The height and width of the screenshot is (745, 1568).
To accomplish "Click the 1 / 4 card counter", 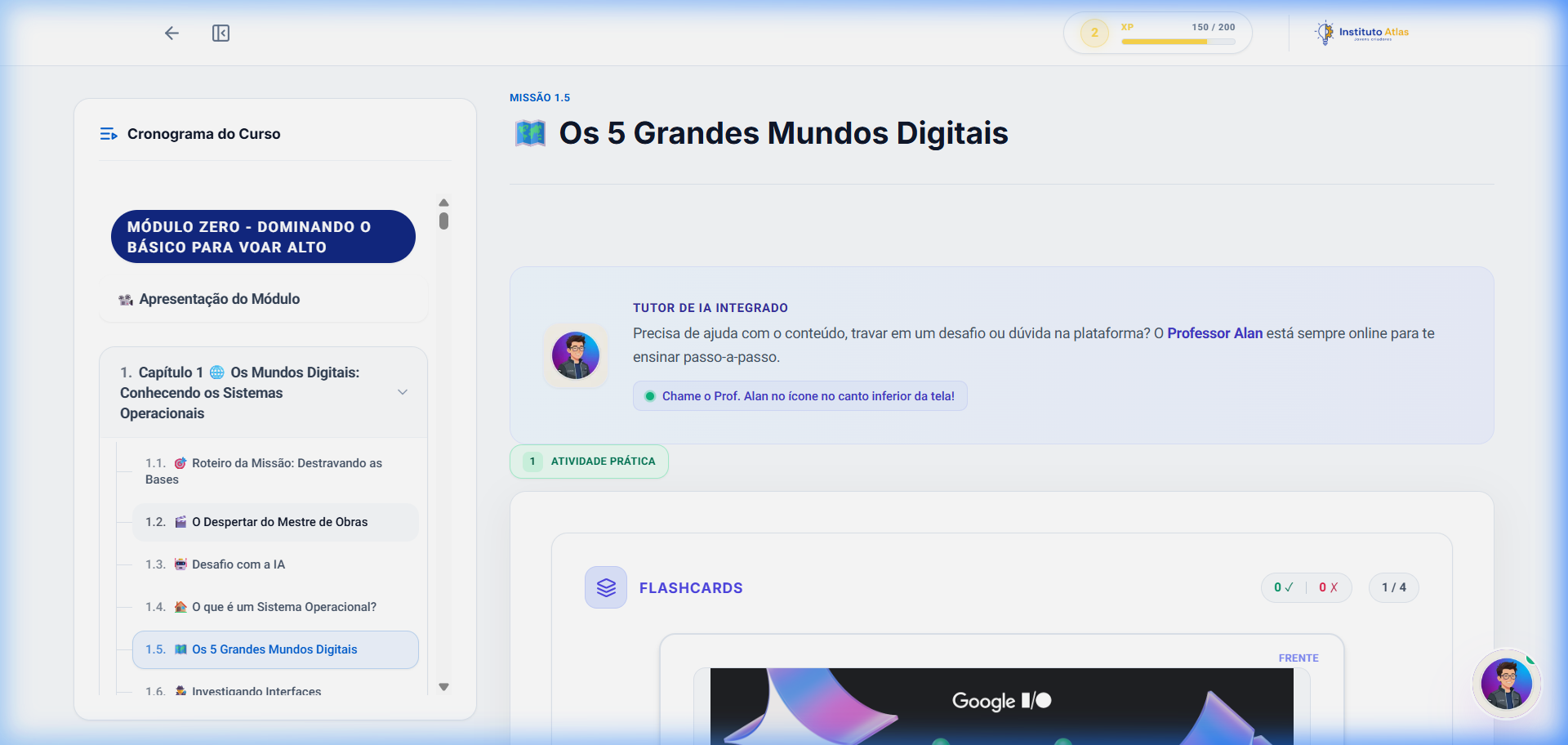I will [1393, 587].
